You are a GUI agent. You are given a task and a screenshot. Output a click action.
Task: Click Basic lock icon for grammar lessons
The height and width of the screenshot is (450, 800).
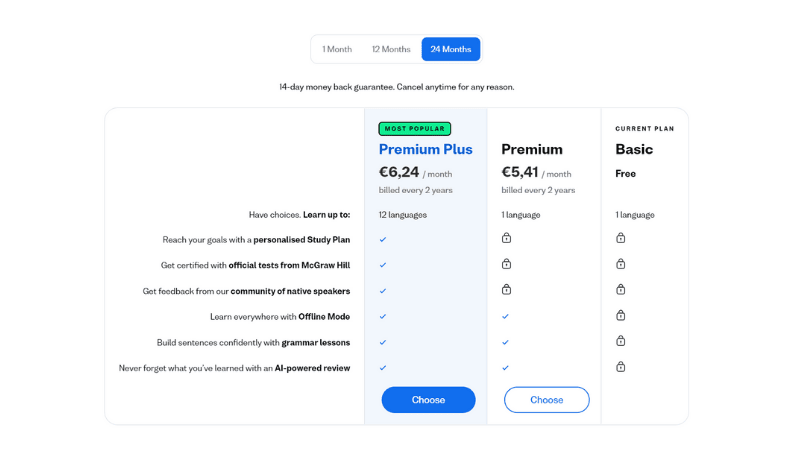(x=620, y=341)
